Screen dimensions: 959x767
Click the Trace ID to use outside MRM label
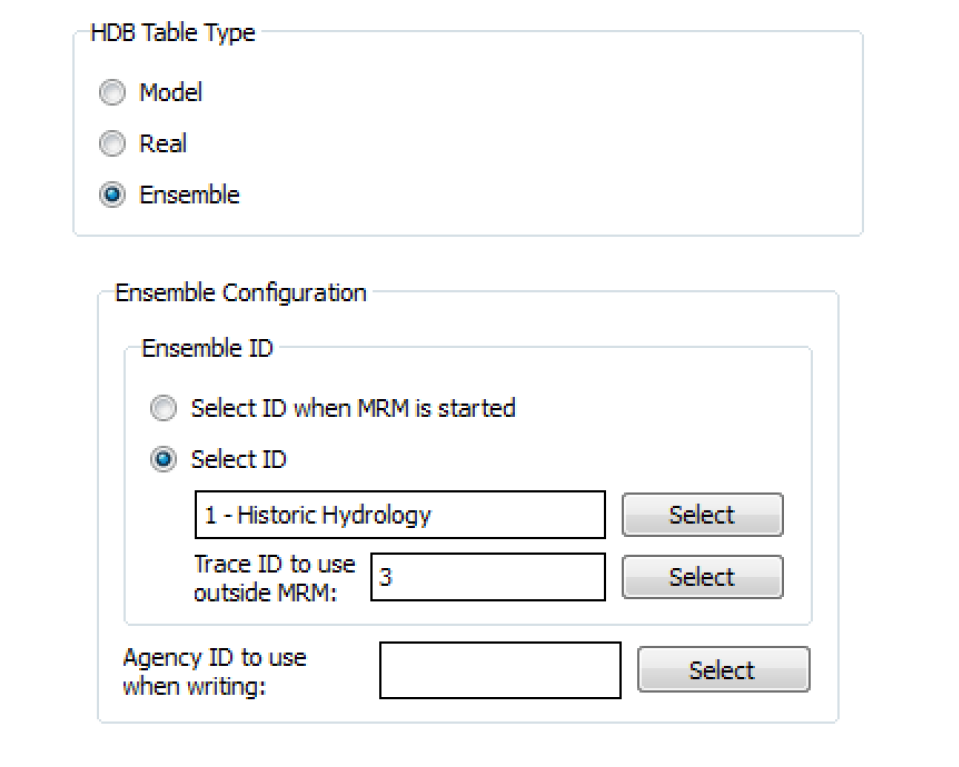pos(275,577)
